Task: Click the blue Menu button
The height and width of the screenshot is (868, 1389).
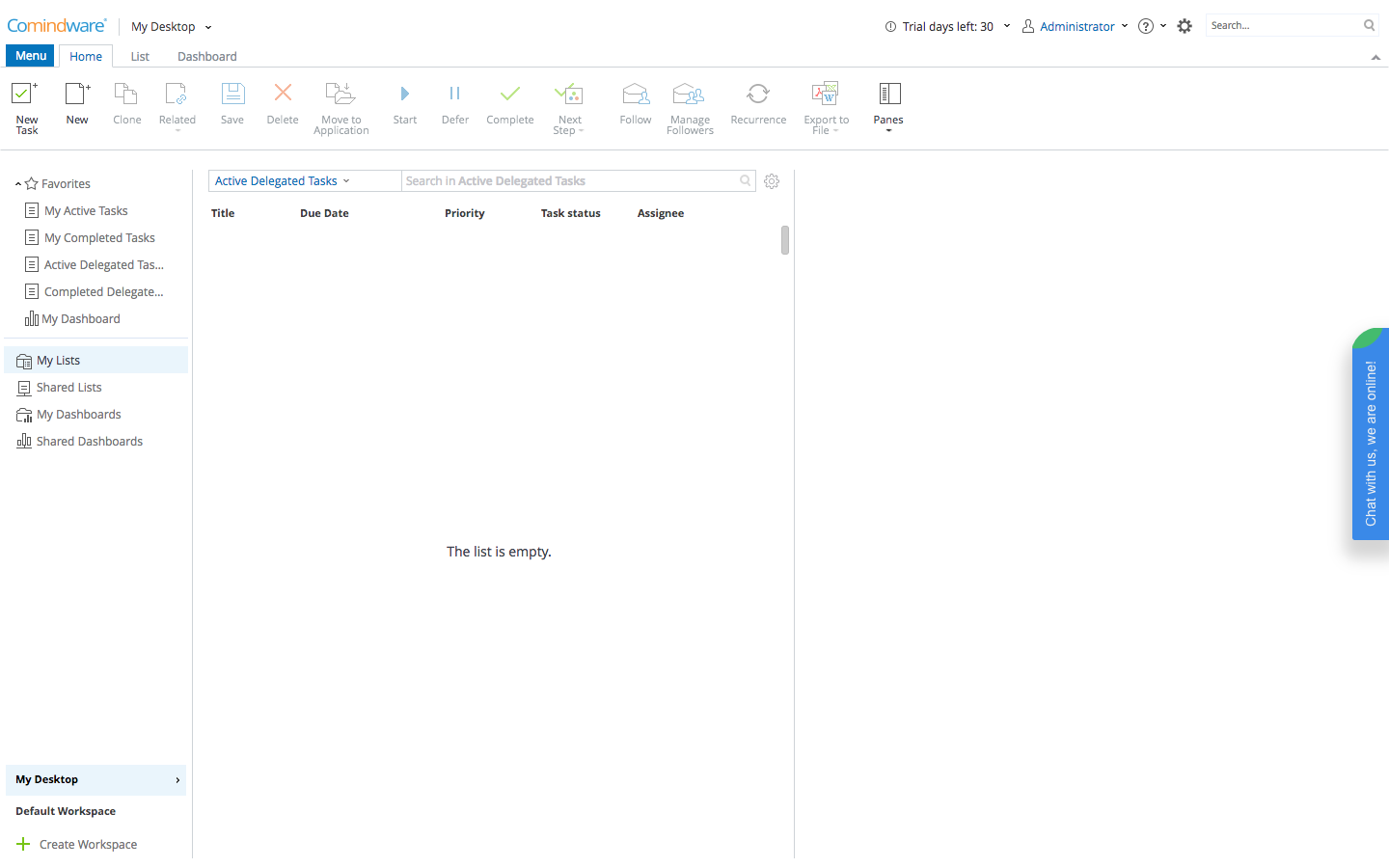Action: pos(31,56)
